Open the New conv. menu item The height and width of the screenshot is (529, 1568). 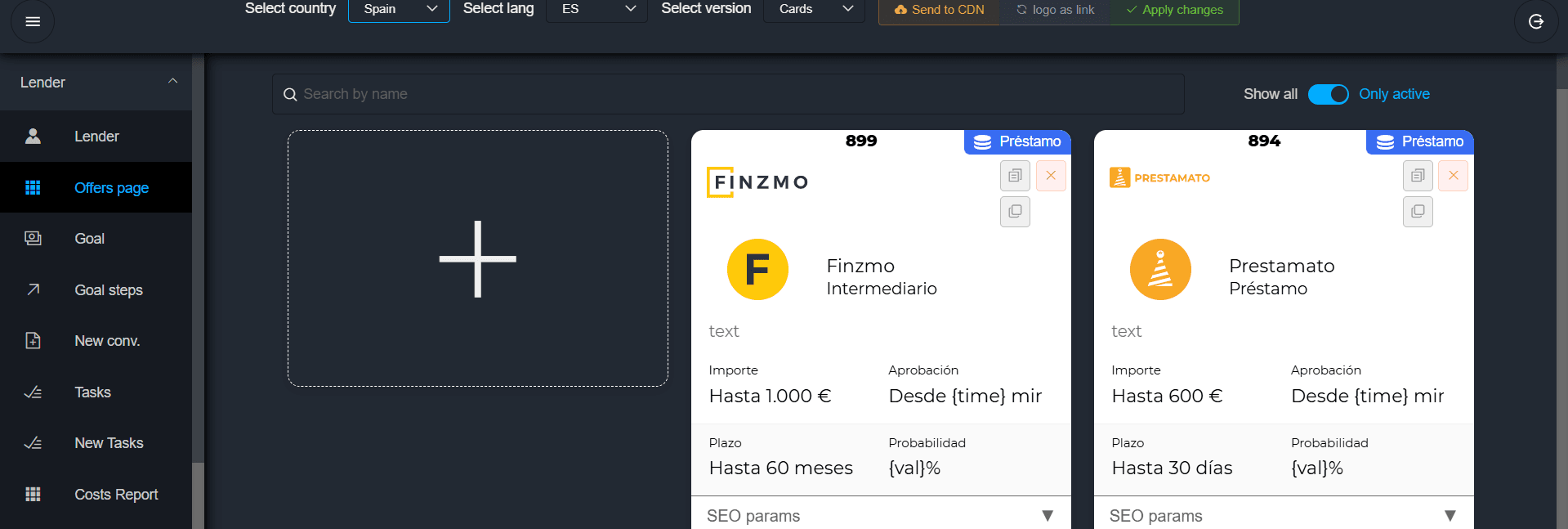click(x=96, y=341)
